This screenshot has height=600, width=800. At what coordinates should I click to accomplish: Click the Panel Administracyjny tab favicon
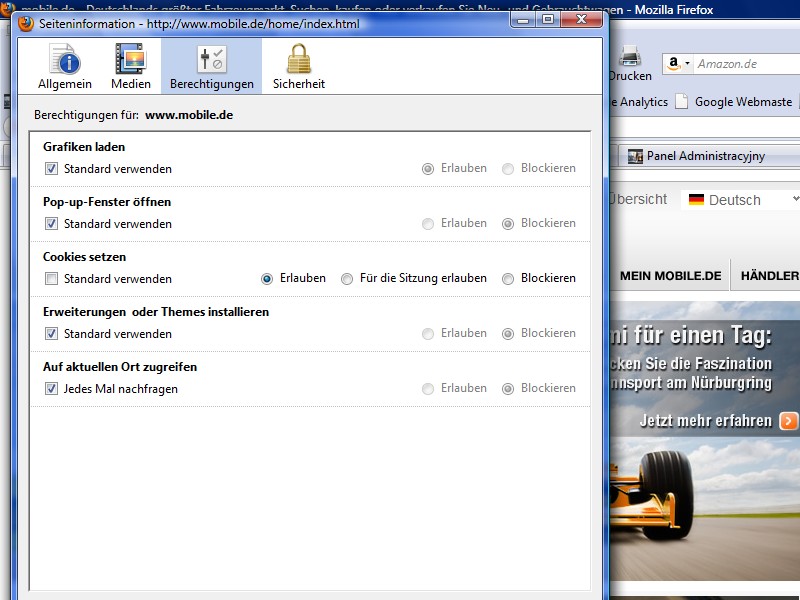(x=635, y=156)
